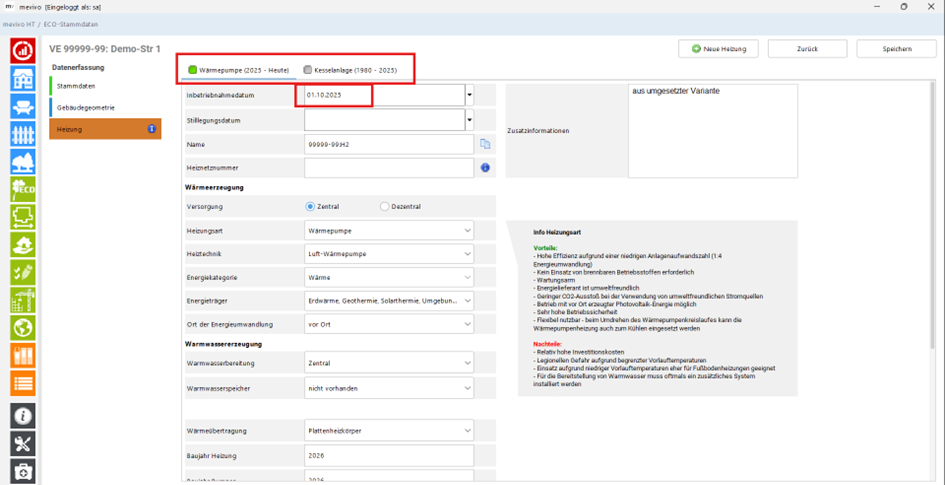Open the blue armchair icon module

(x=23, y=106)
